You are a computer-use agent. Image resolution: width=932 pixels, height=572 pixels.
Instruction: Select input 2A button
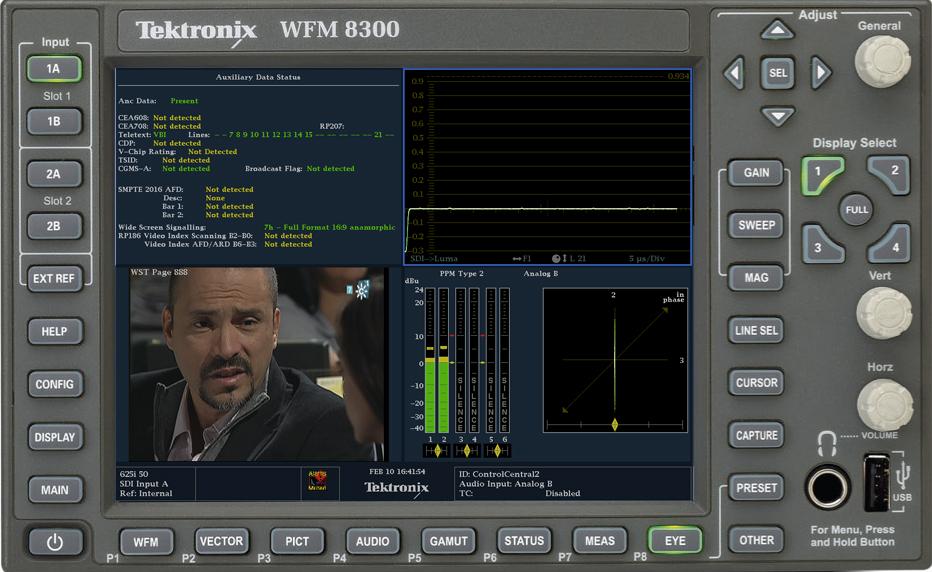coord(53,174)
